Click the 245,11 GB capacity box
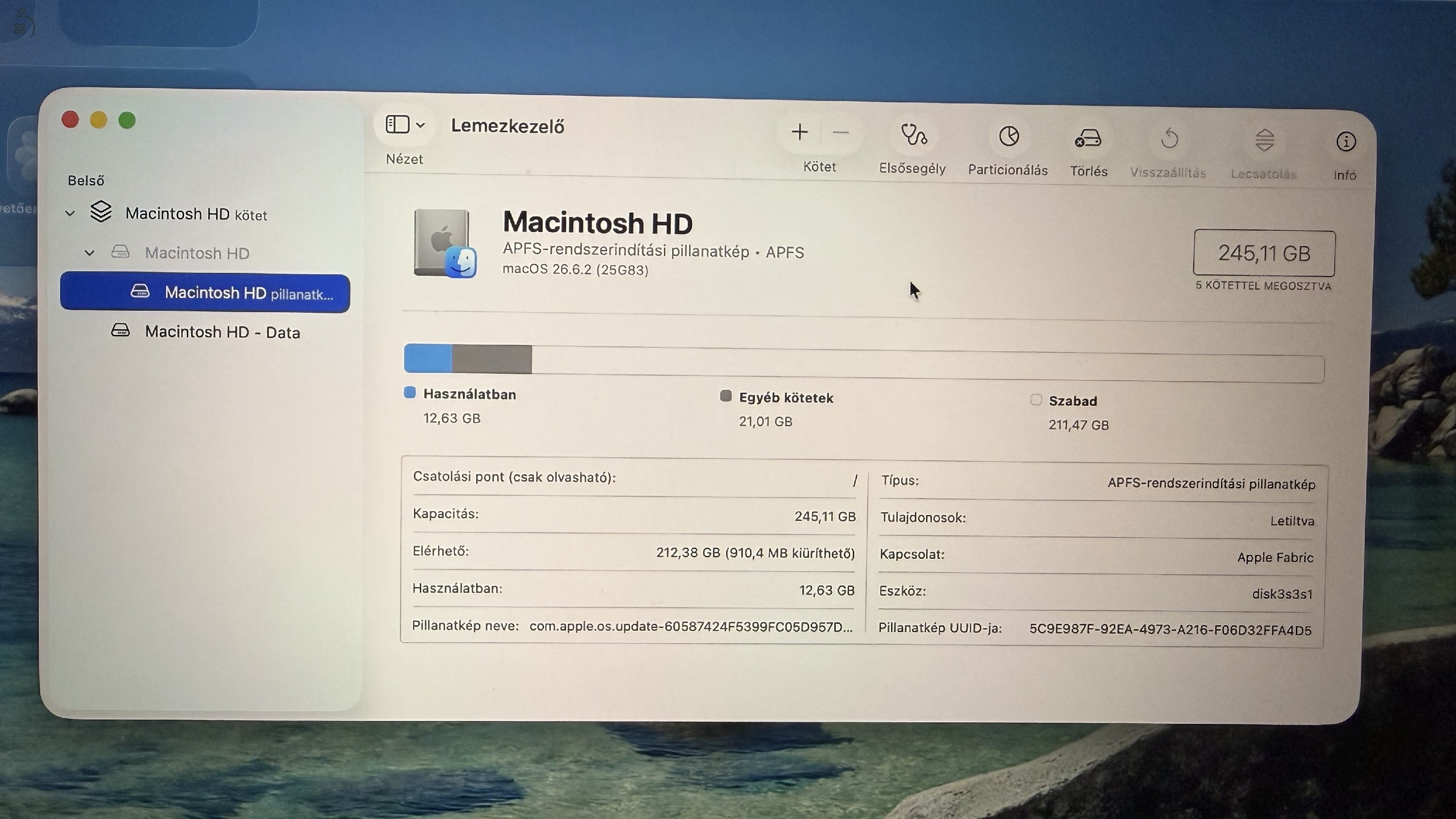Viewport: 1456px width, 819px height. click(1264, 252)
